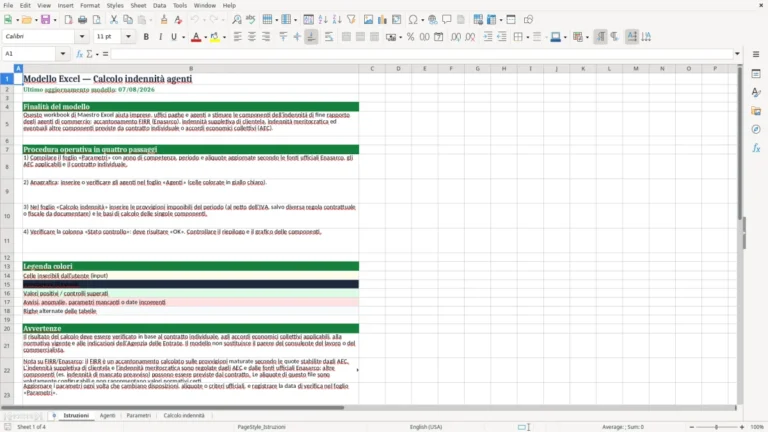
Task: Switch to the Calcolo indennità sheet tab
Action: [x=184, y=415]
